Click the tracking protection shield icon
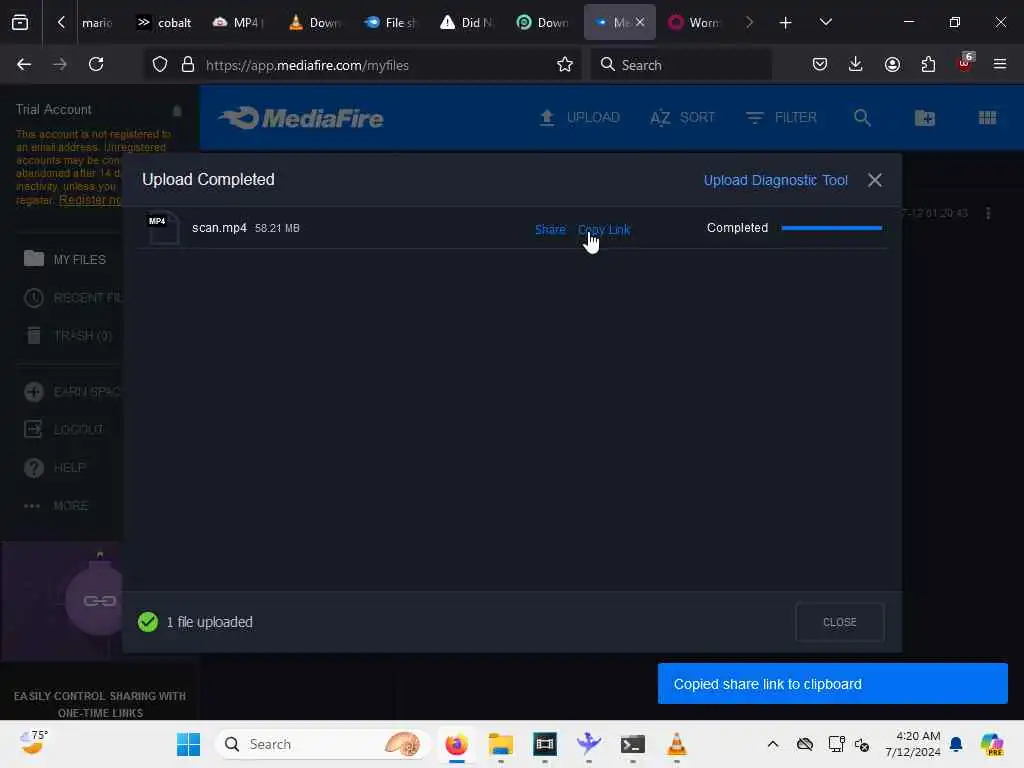Viewport: 1024px width, 768px height. (160, 65)
